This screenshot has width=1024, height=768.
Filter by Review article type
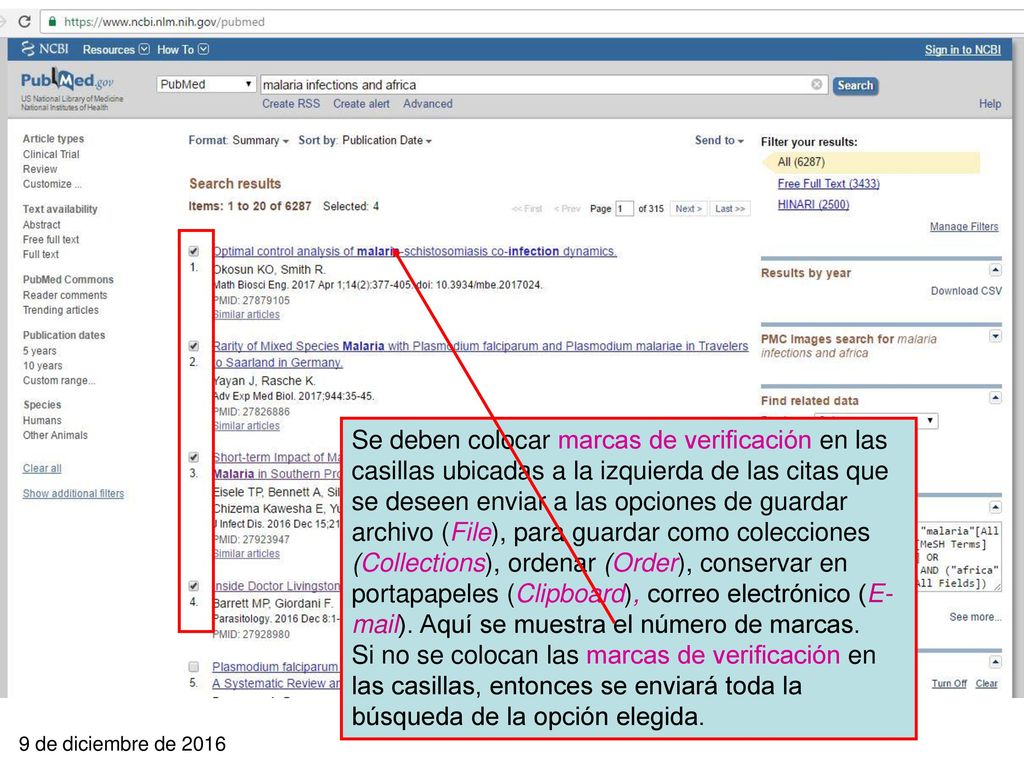[40, 169]
